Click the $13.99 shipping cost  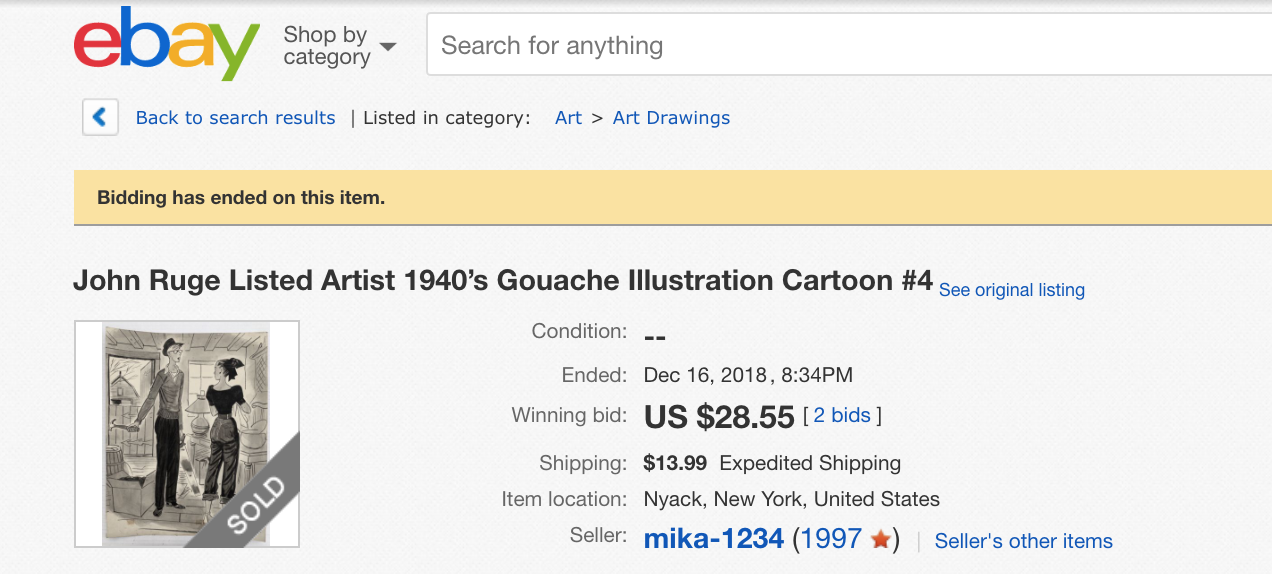675,463
